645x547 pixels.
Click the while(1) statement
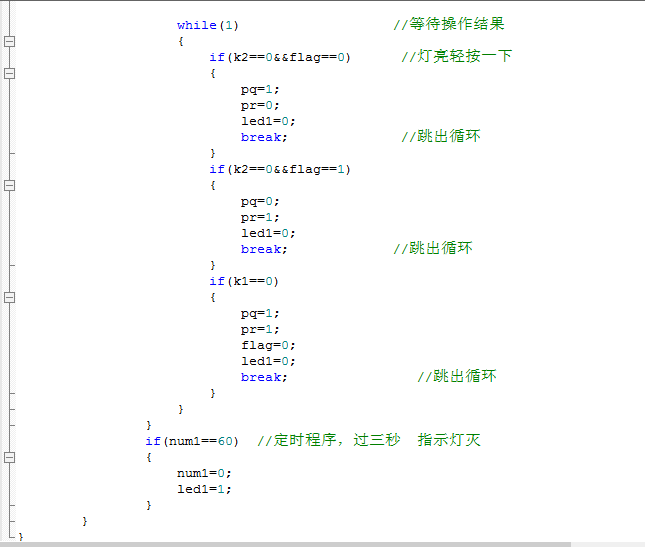click(208, 25)
